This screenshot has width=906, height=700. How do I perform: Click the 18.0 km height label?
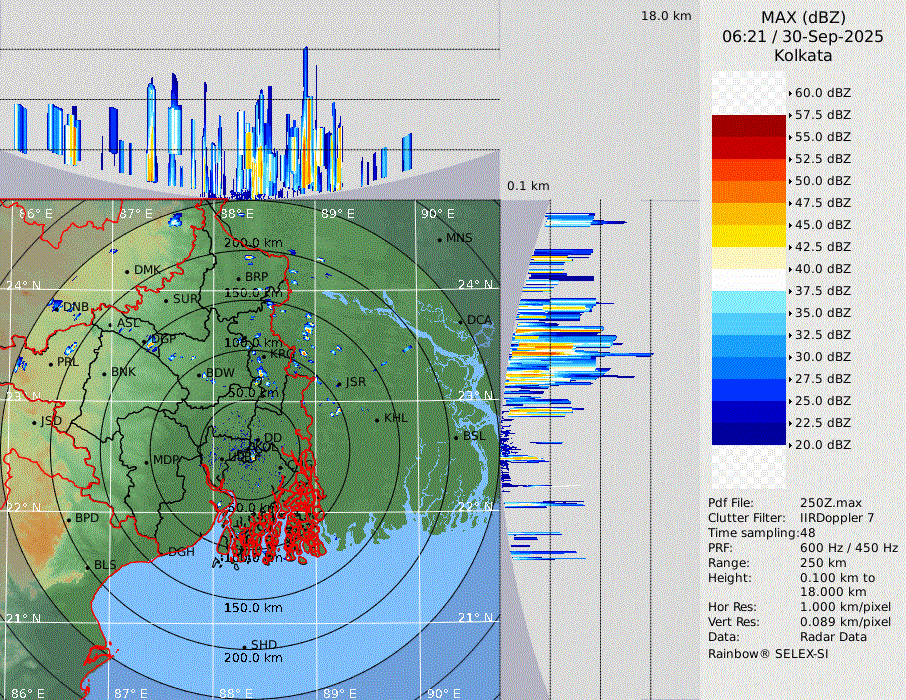click(x=666, y=16)
